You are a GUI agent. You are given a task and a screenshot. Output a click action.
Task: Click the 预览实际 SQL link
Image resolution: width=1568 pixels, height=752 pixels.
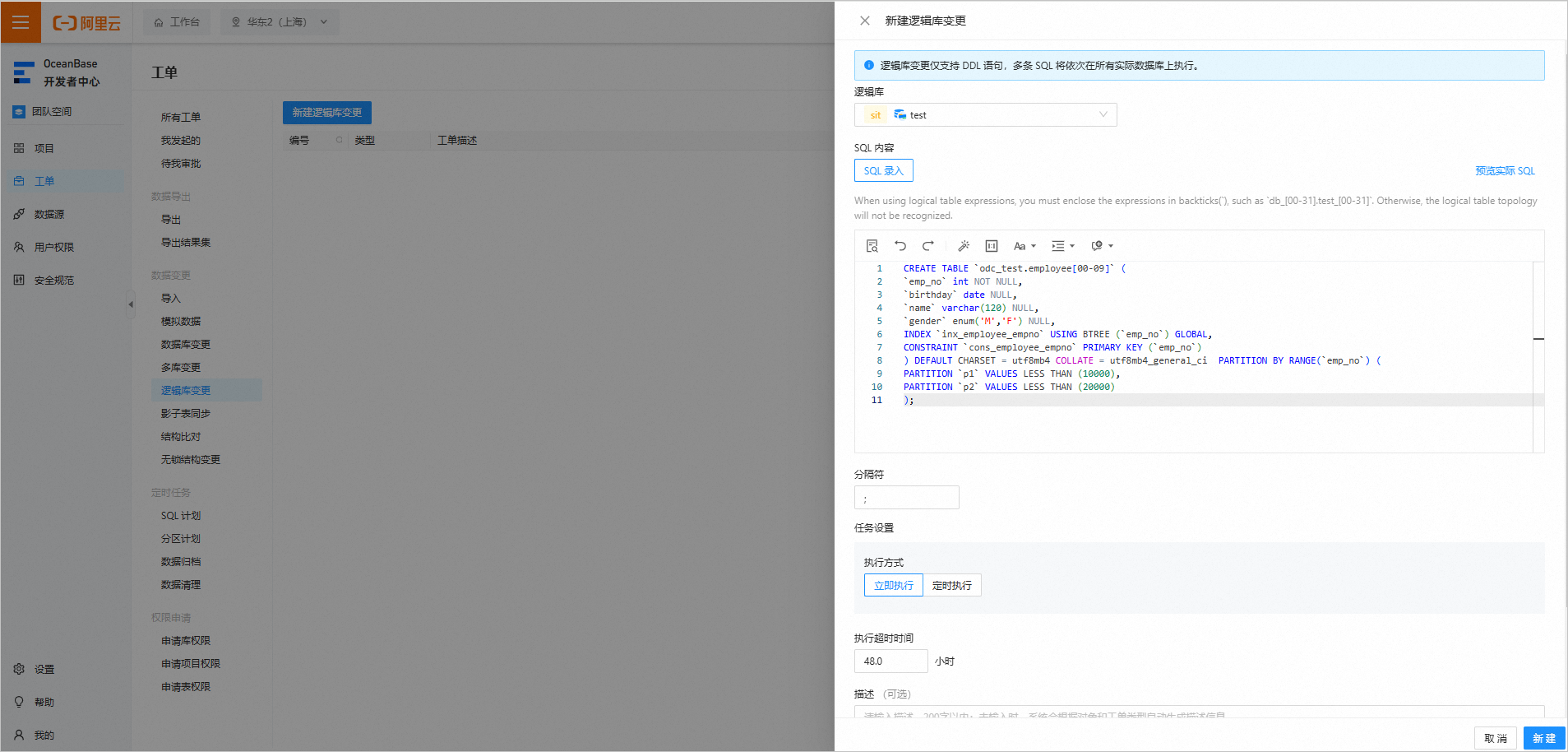point(1505,170)
